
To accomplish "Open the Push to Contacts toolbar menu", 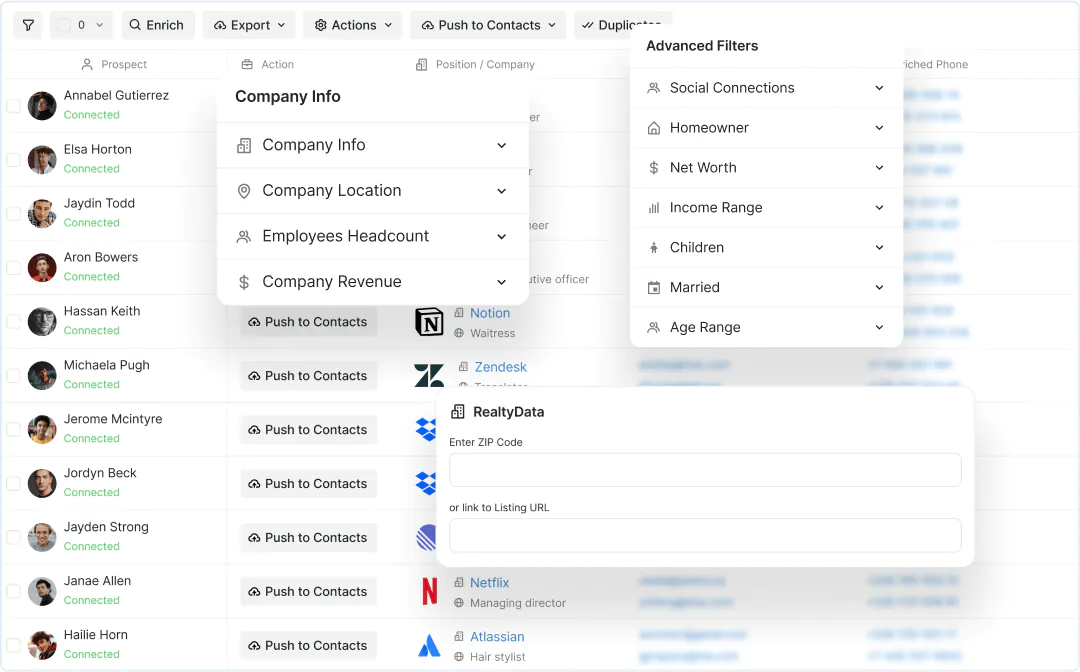I will tap(488, 25).
